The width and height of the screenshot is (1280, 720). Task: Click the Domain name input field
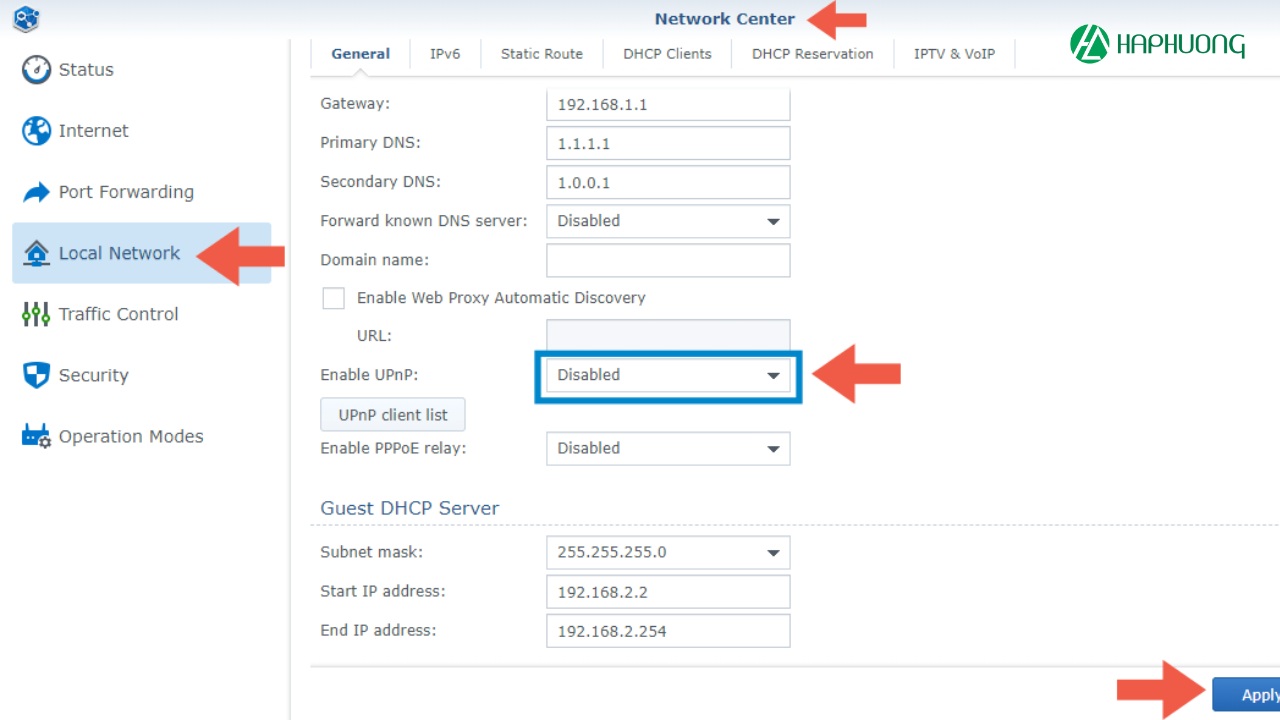click(x=668, y=260)
